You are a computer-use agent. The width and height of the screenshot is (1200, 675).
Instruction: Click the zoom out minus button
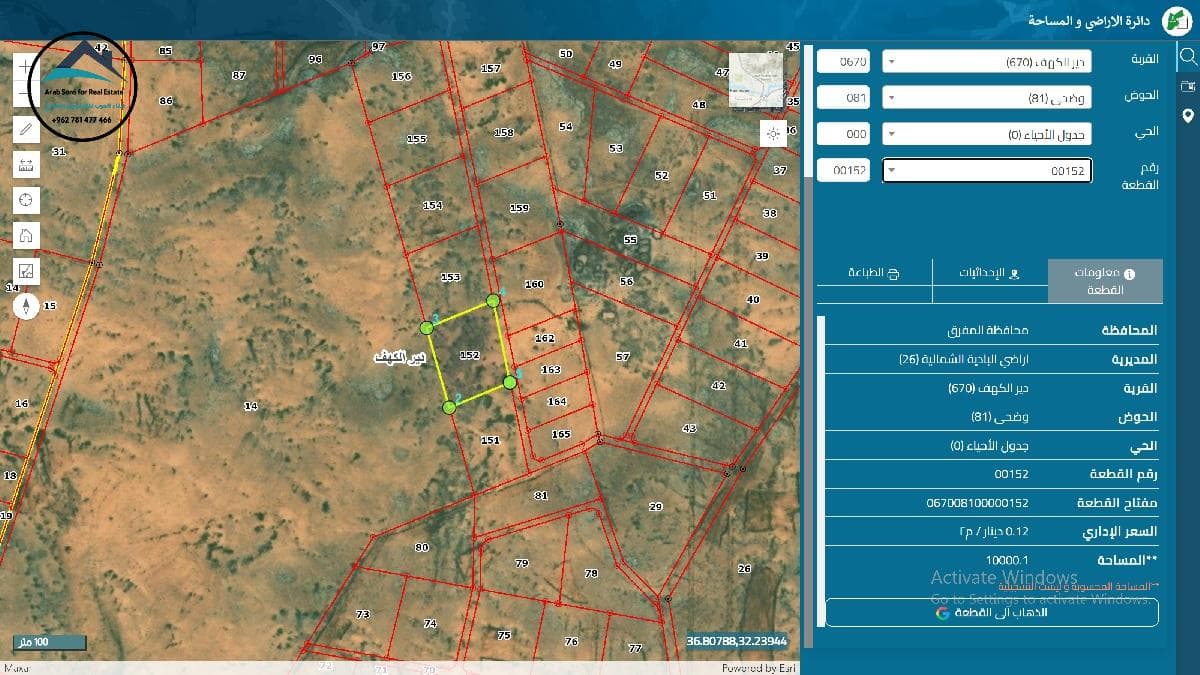(x=26, y=96)
